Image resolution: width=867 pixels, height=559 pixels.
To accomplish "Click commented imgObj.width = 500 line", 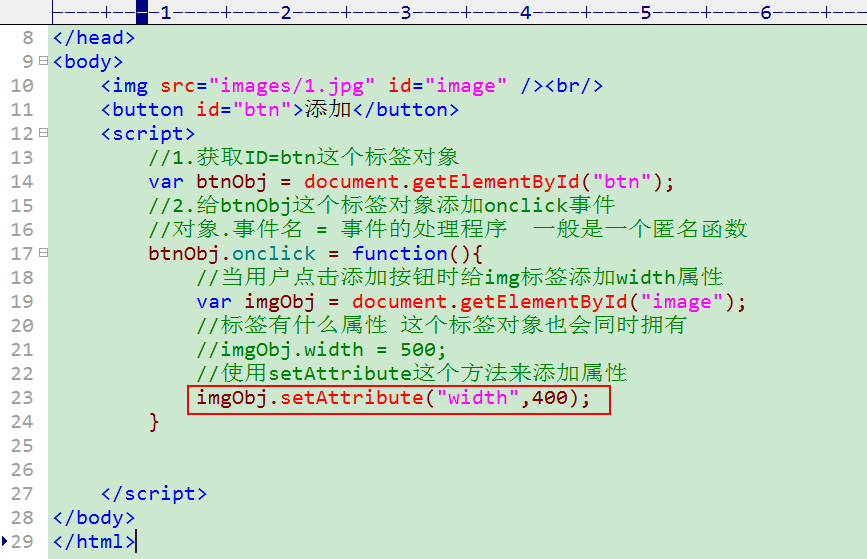I will pos(321,350).
